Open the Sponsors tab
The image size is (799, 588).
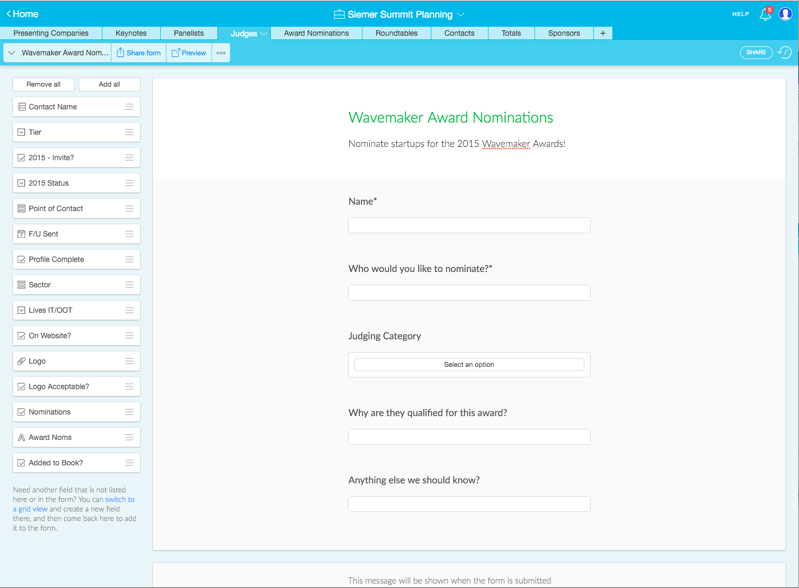point(564,33)
